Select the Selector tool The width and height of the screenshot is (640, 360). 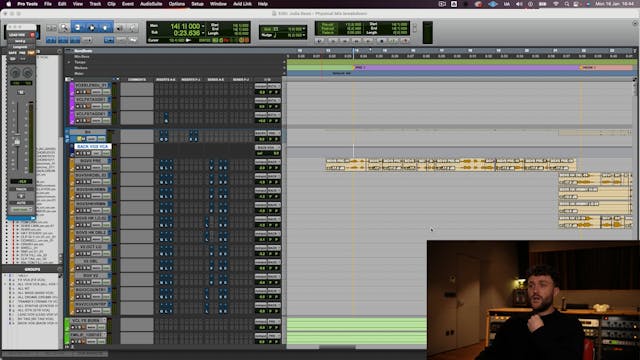(x=91, y=28)
